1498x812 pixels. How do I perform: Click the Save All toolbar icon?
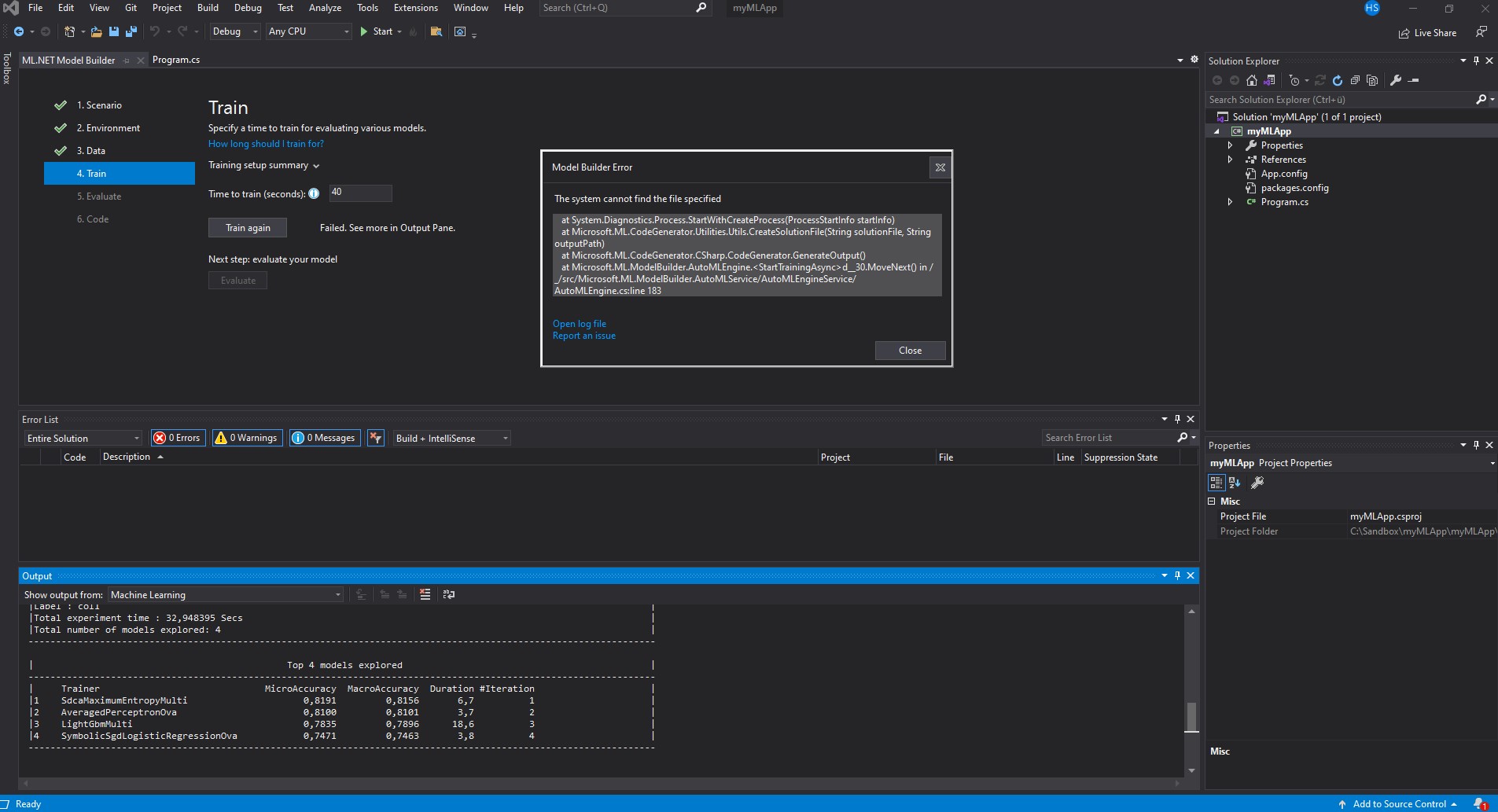coord(131,31)
